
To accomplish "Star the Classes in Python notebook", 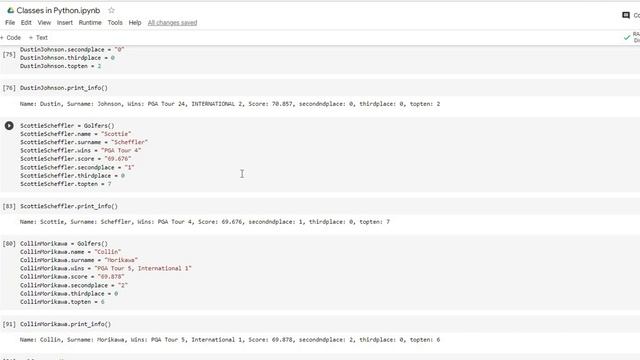I will coord(111,11).
